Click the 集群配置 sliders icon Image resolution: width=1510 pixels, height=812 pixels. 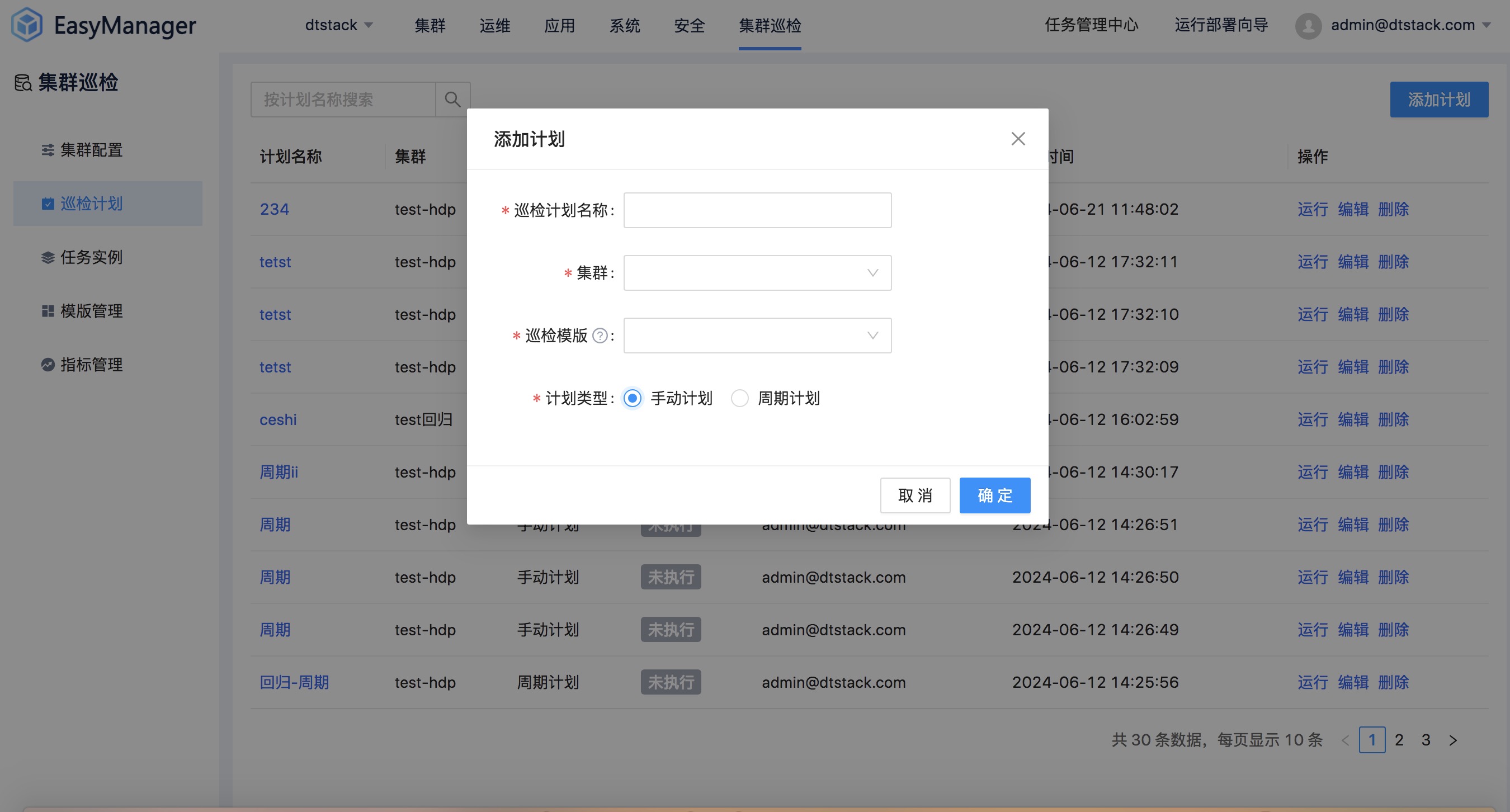tap(48, 150)
